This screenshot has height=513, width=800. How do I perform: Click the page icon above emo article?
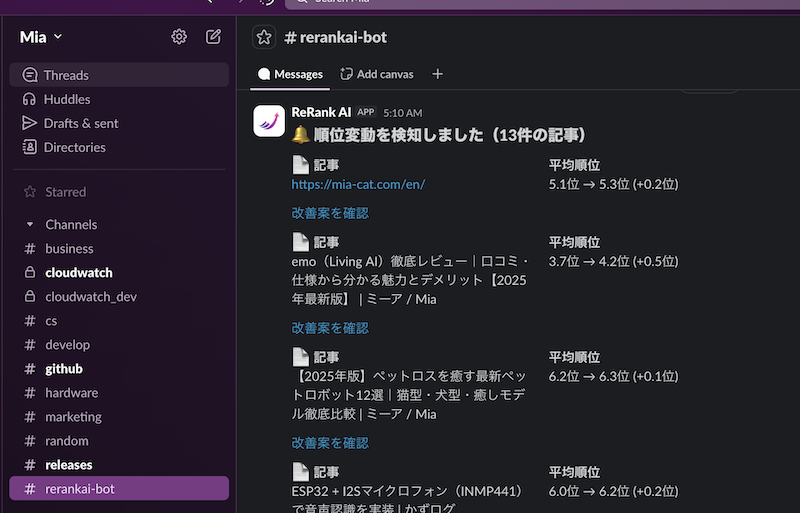301,242
